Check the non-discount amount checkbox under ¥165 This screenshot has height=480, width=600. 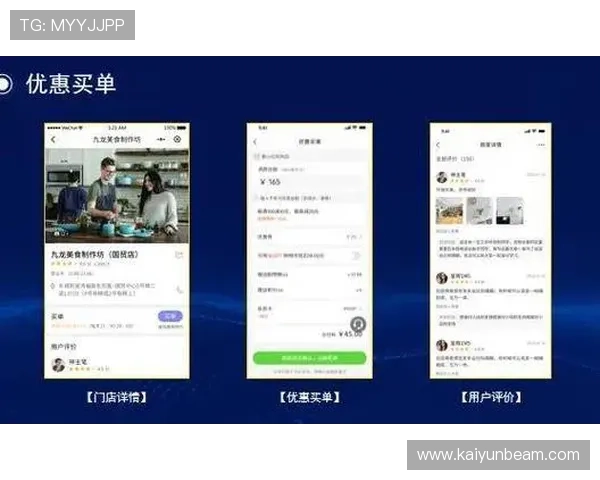(257, 198)
